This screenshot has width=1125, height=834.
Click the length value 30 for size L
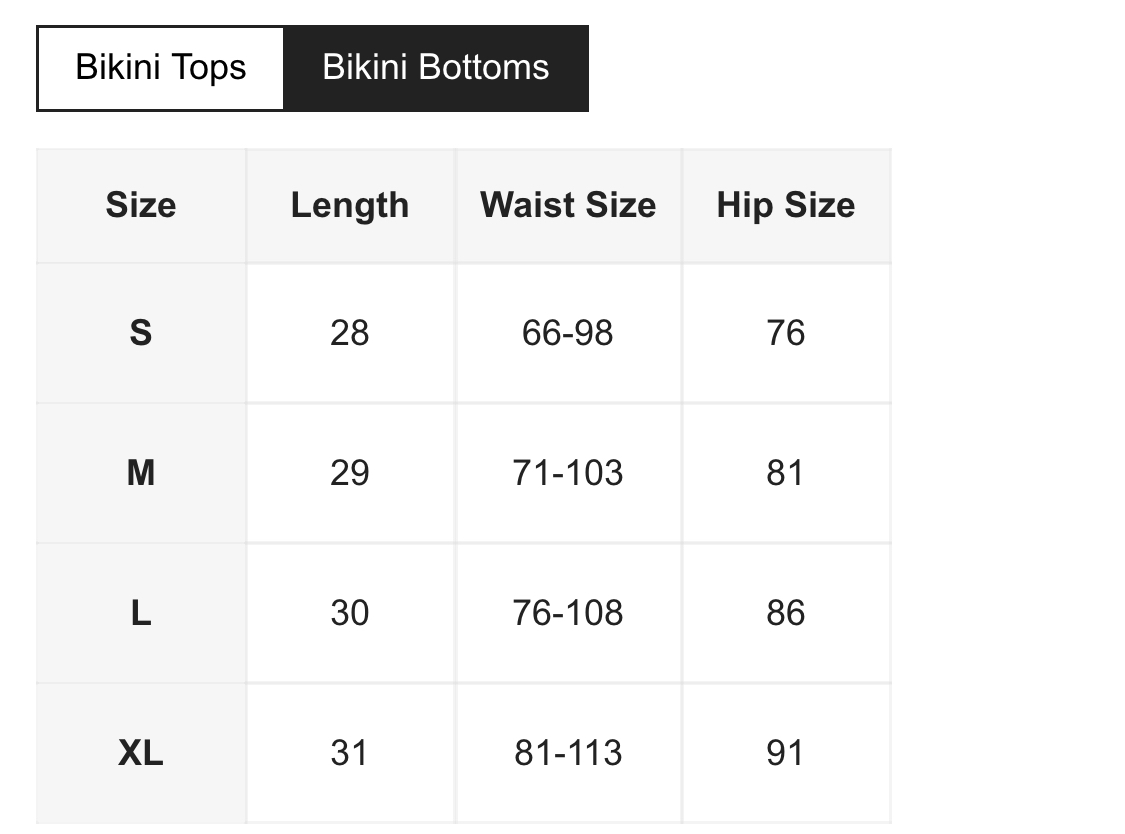tap(350, 612)
